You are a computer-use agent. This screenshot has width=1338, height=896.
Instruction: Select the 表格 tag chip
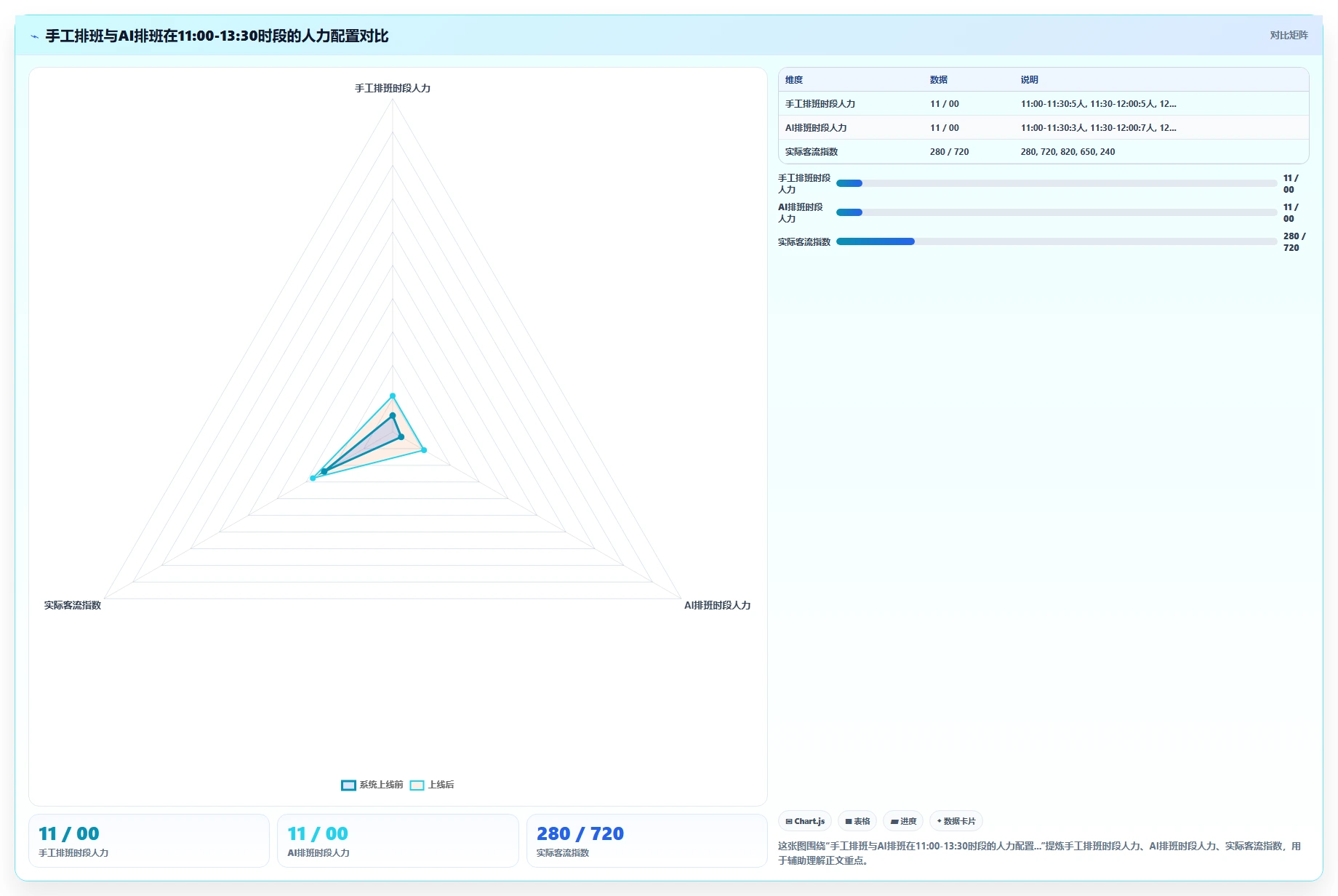(857, 821)
